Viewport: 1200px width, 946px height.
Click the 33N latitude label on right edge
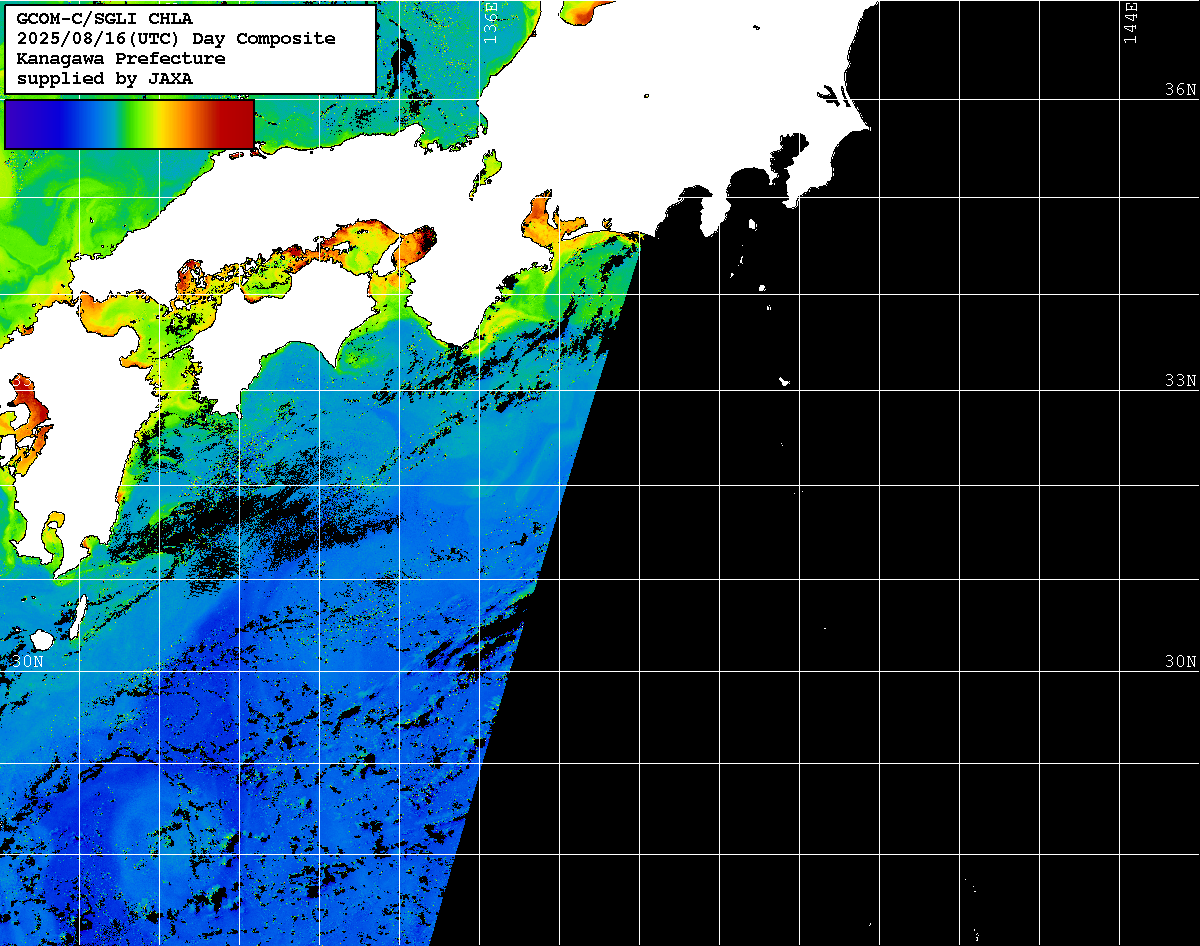(1180, 380)
